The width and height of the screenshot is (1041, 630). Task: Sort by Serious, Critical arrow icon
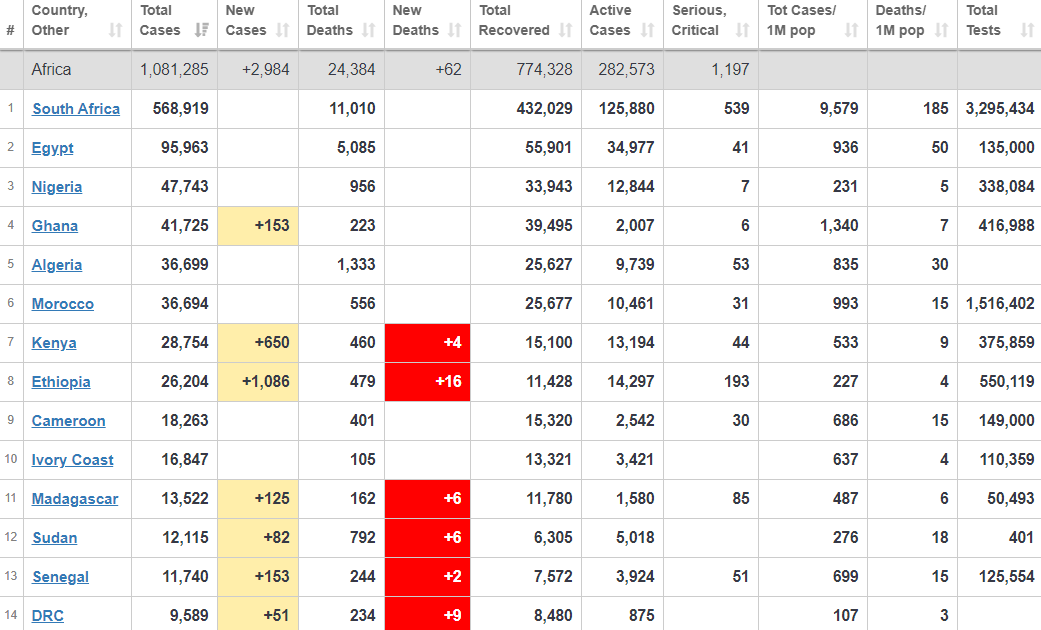[x=742, y=30]
